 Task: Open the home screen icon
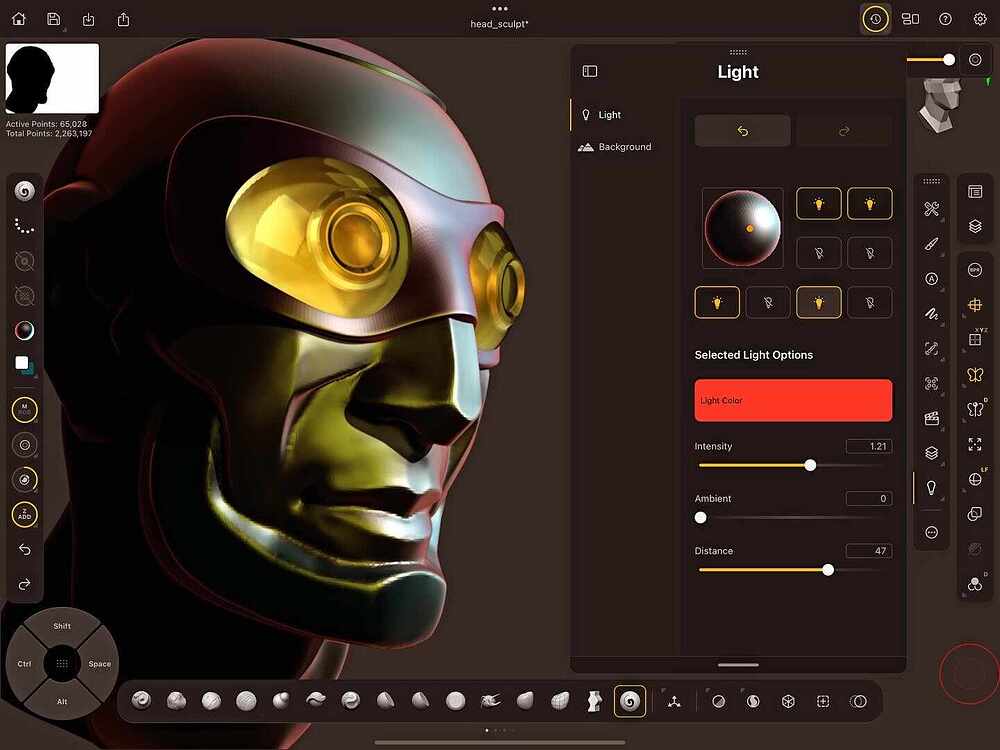click(x=19, y=19)
